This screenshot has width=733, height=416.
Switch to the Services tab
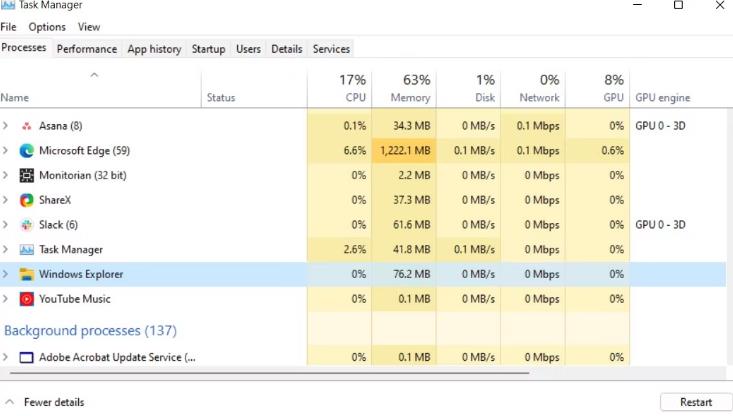point(331,49)
